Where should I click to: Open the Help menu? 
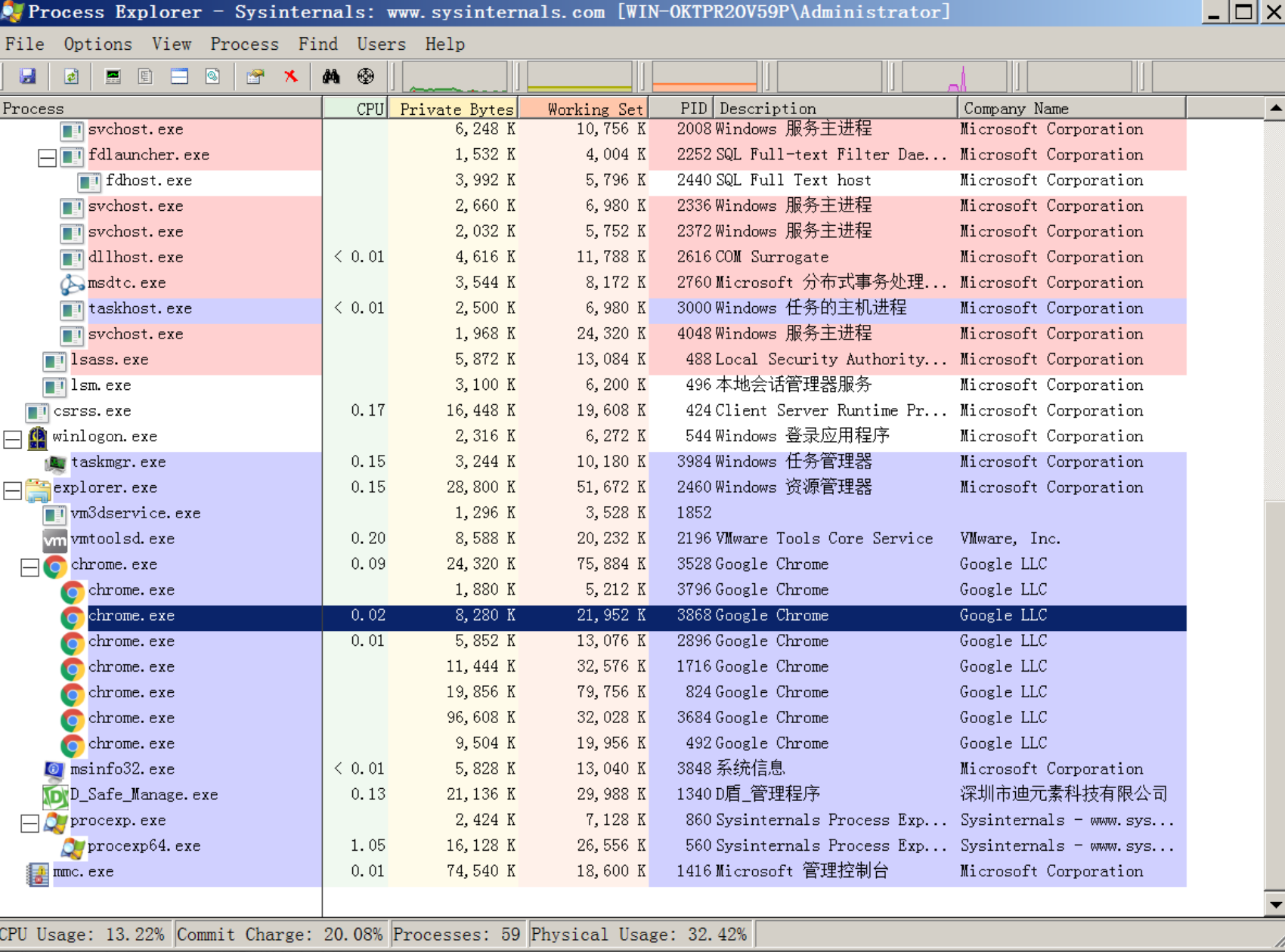pyautogui.click(x=445, y=44)
